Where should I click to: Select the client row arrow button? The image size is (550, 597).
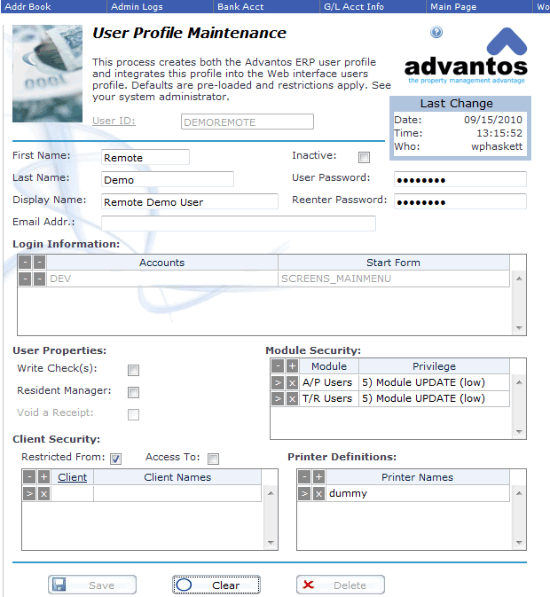29,494
